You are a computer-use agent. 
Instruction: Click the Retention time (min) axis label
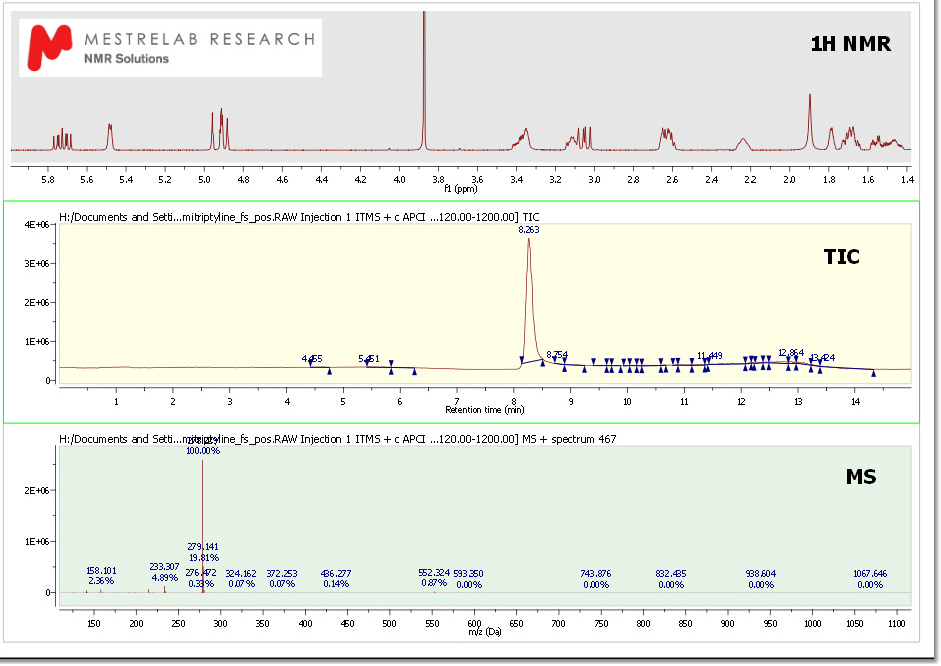485,410
